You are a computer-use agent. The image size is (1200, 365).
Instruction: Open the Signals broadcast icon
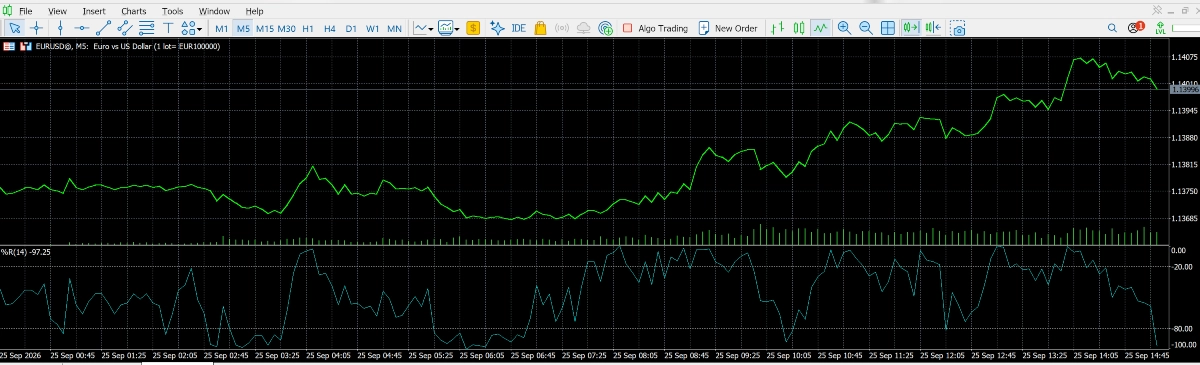(561, 28)
